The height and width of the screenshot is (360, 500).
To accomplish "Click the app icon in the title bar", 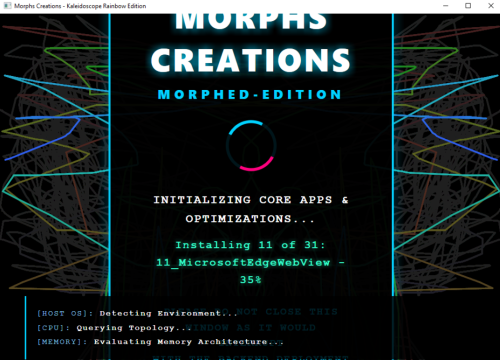I will tap(7, 6).
